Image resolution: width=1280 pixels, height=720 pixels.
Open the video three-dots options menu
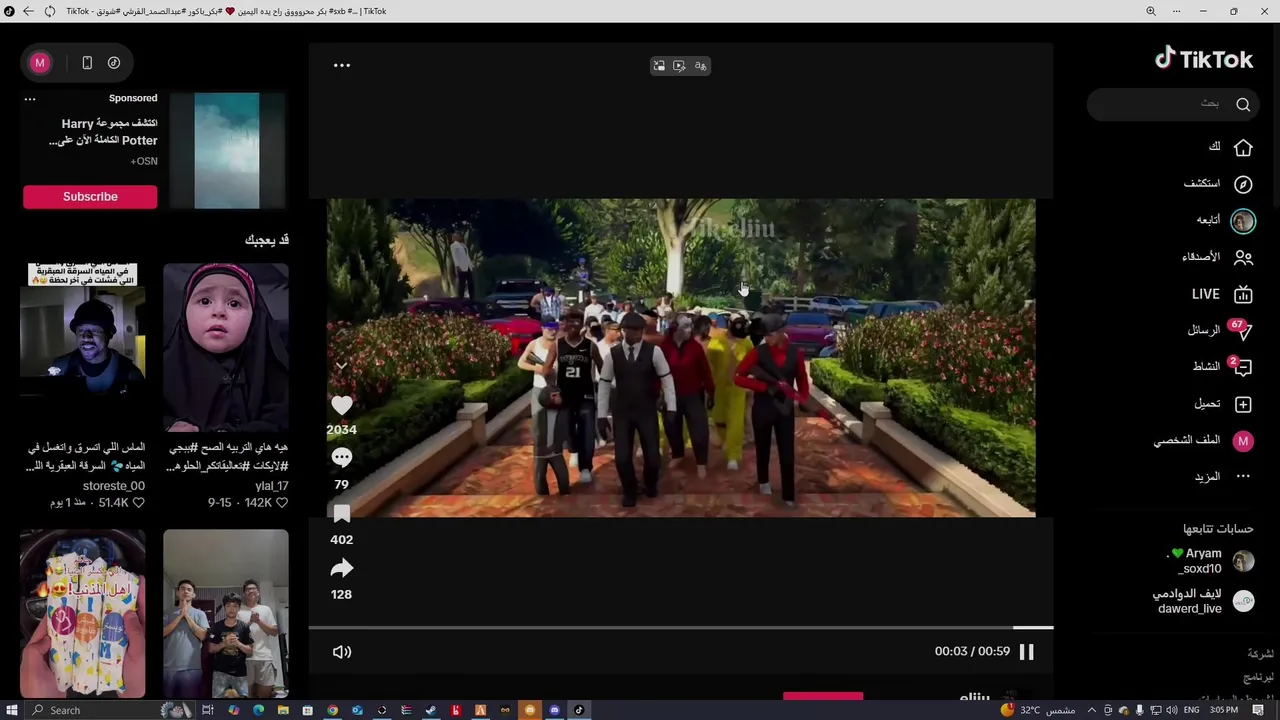[342, 65]
